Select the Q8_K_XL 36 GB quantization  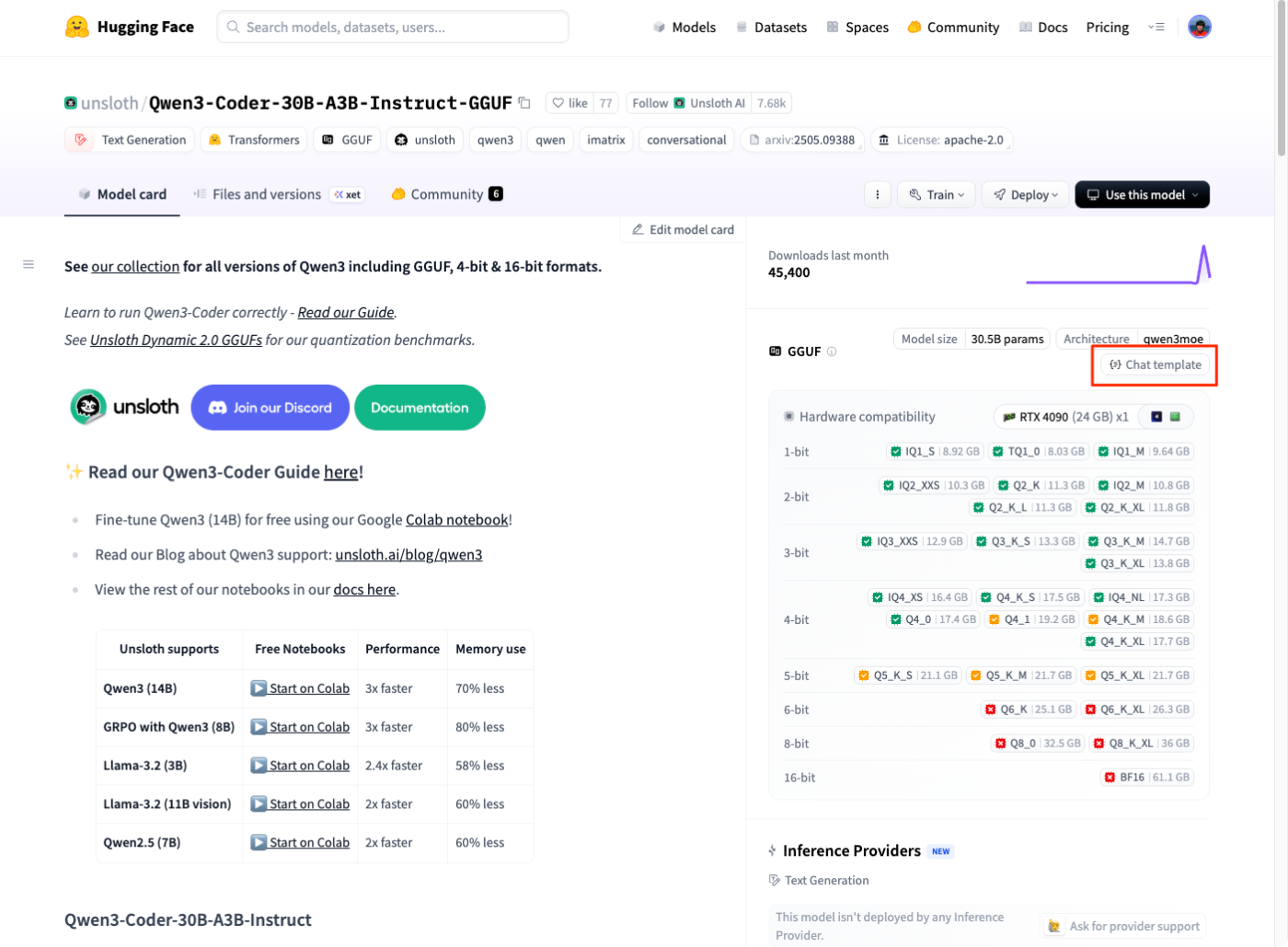[1142, 744]
